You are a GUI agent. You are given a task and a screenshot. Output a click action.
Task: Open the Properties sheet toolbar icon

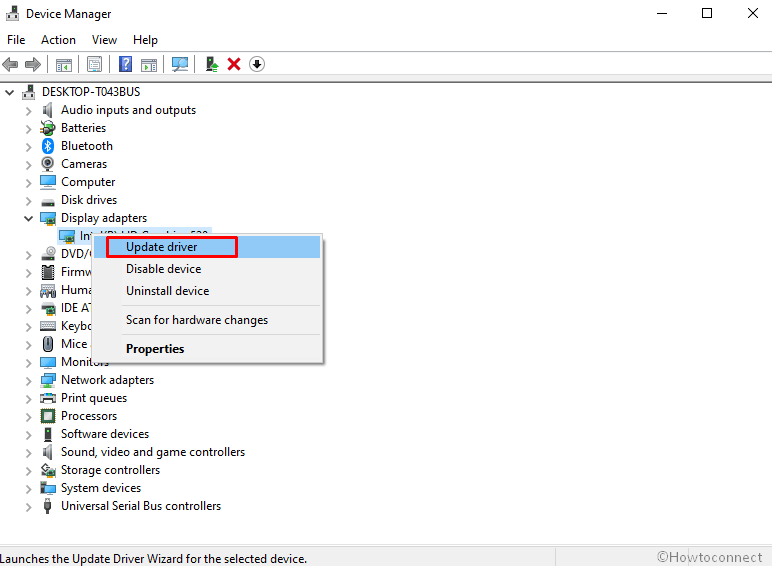click(94, 64)
